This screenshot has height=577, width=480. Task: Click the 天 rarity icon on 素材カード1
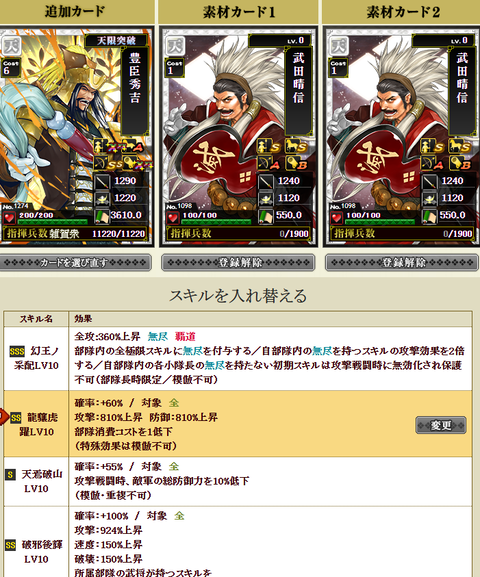(x=175, y=46)
